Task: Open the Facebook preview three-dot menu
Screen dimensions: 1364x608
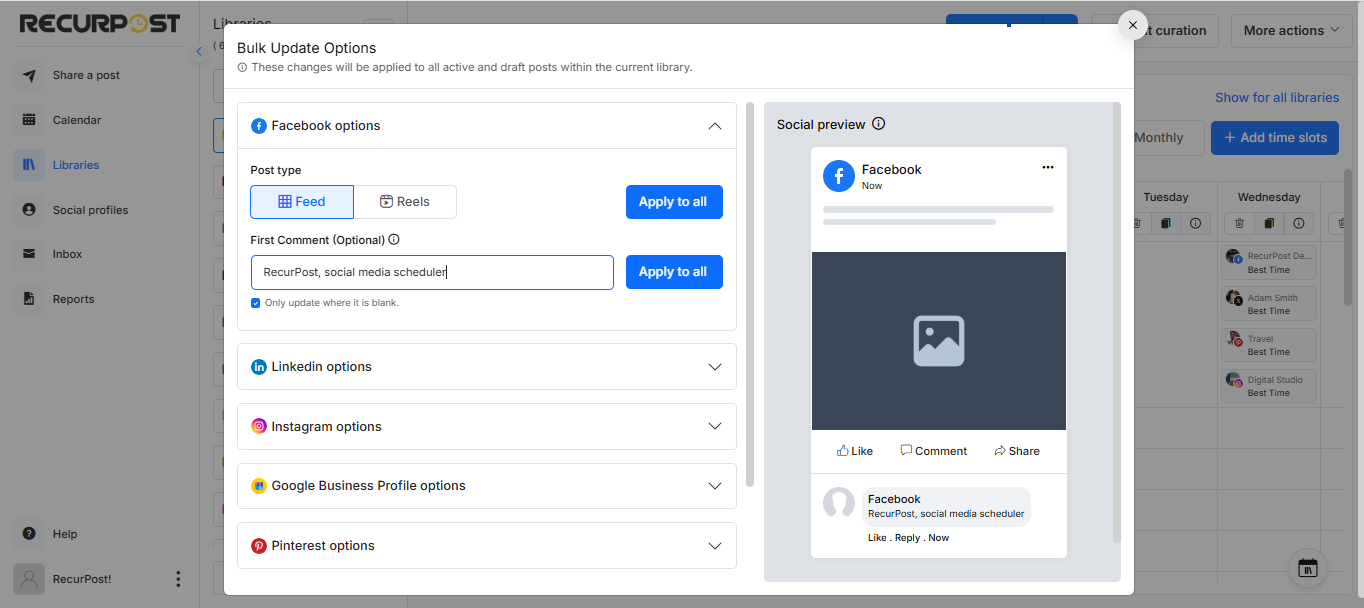Action: coord(1048,167)
